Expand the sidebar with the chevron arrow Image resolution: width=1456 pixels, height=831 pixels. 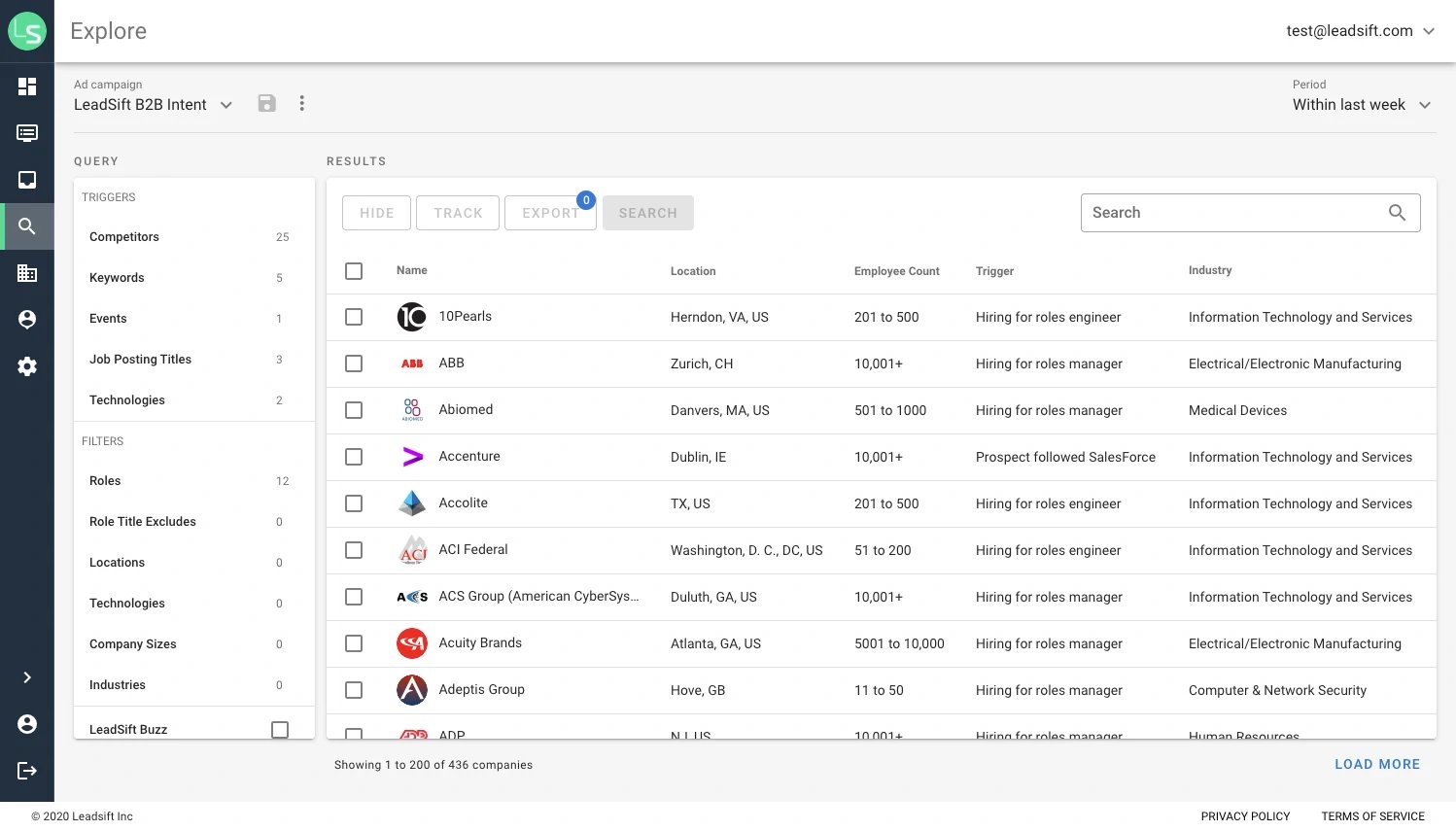27,677
